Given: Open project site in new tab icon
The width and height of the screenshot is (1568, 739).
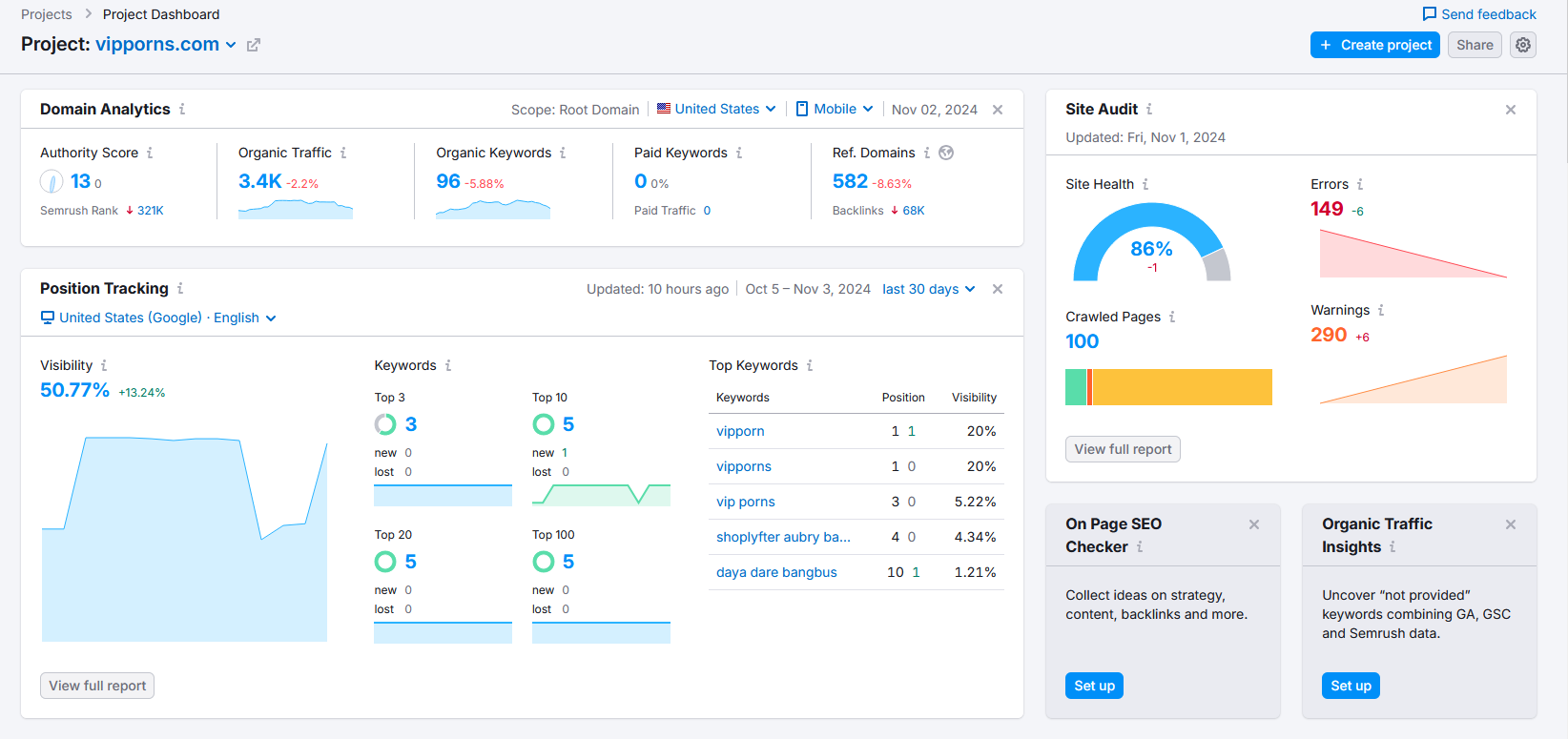Looking at the screenshot, I should (x=254, y=45).
